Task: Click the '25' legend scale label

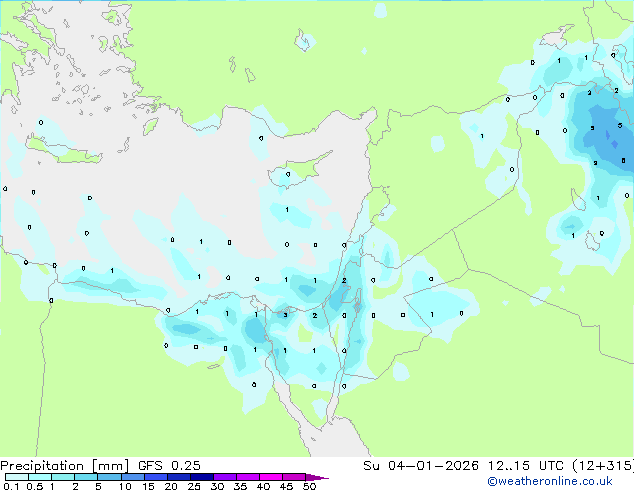Action: (194, 486)
